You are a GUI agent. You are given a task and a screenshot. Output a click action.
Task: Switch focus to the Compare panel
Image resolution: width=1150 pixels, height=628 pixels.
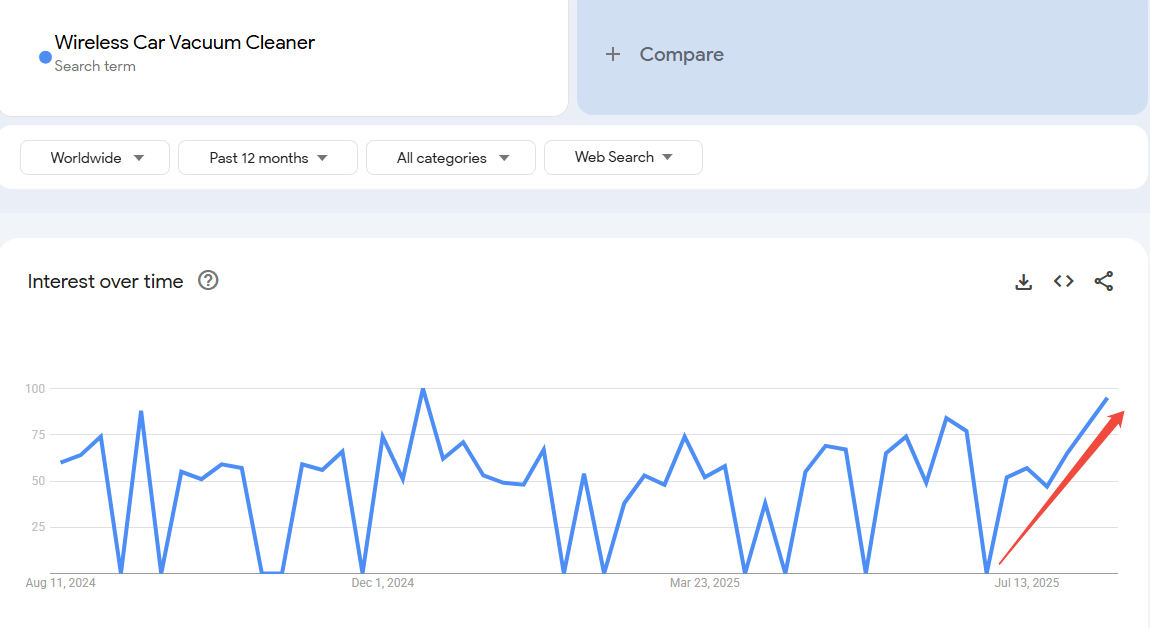pyautogui.click(x=862, y=54)
